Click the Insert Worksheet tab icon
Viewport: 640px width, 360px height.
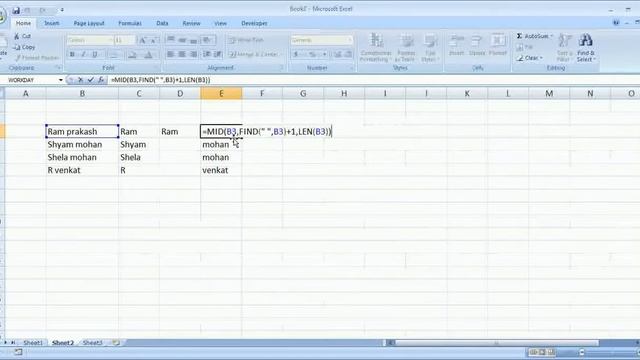pyautogui.click(x=116, y=342)
